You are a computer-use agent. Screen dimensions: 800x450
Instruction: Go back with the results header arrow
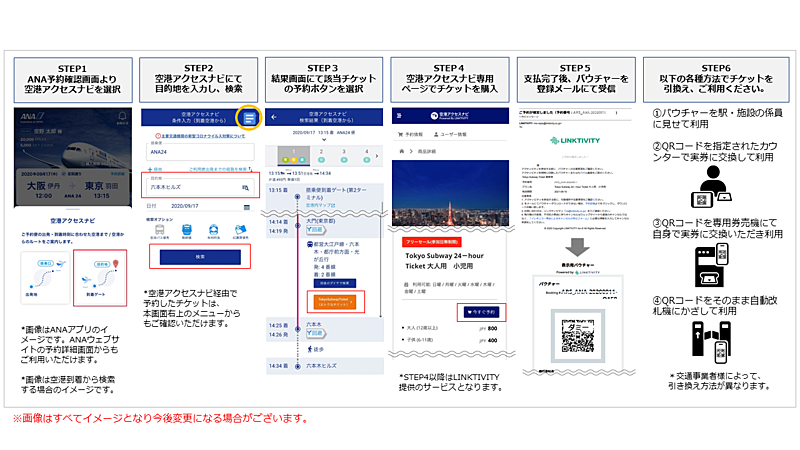tap(274, 117)
